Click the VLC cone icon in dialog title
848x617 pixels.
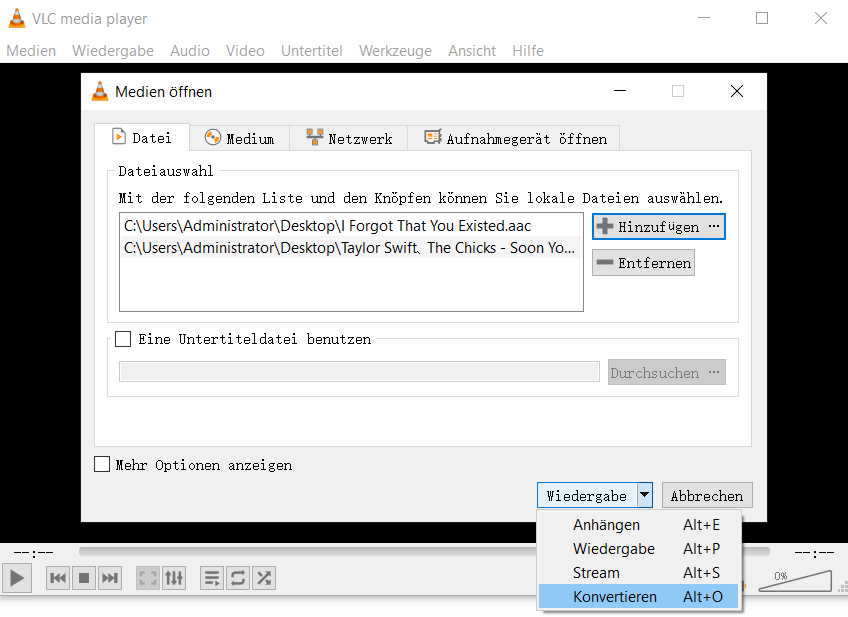pyautogui.click(x=100, y=91)
